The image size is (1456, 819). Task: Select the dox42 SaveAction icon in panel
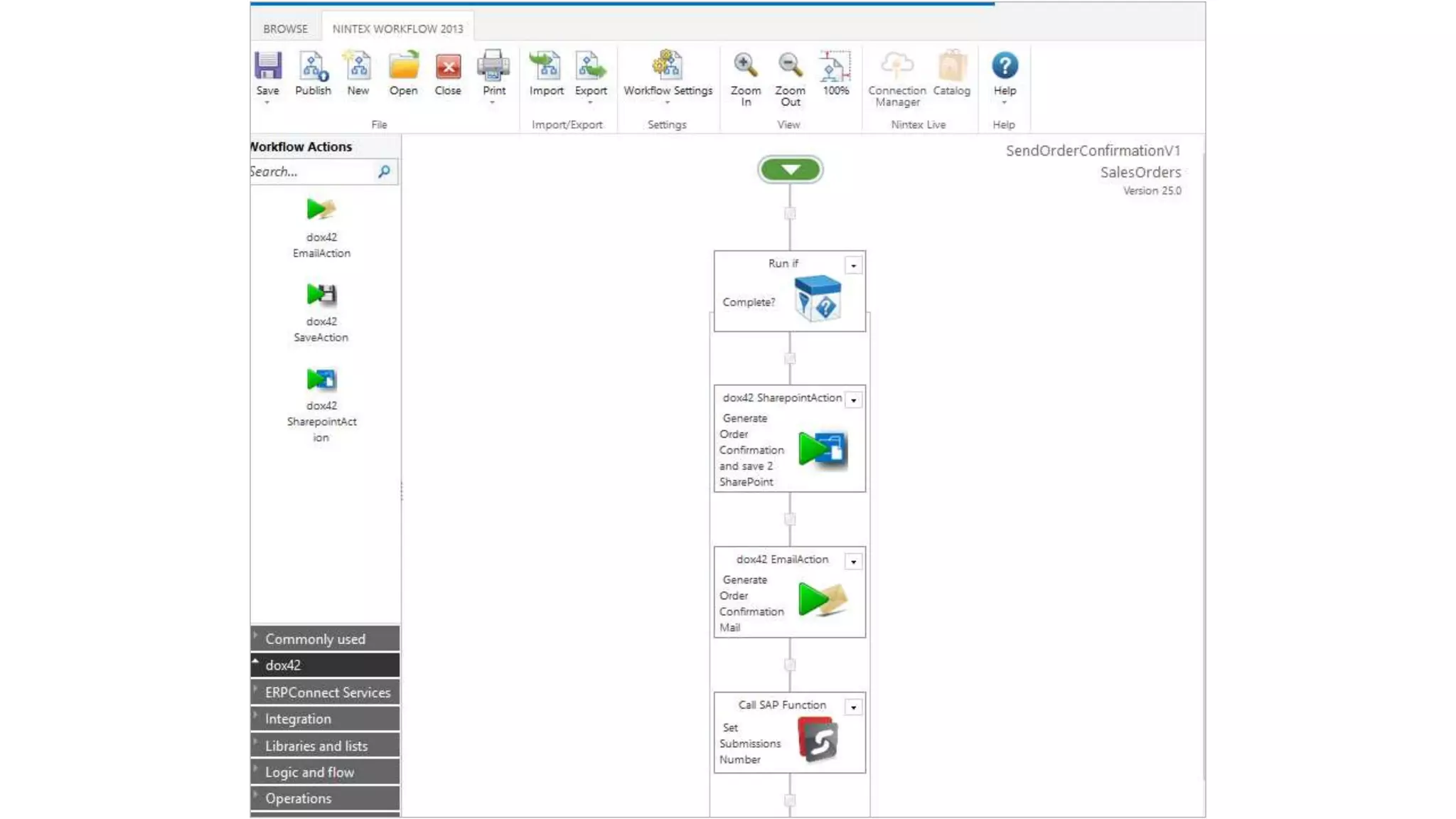(x=321, y=294)
